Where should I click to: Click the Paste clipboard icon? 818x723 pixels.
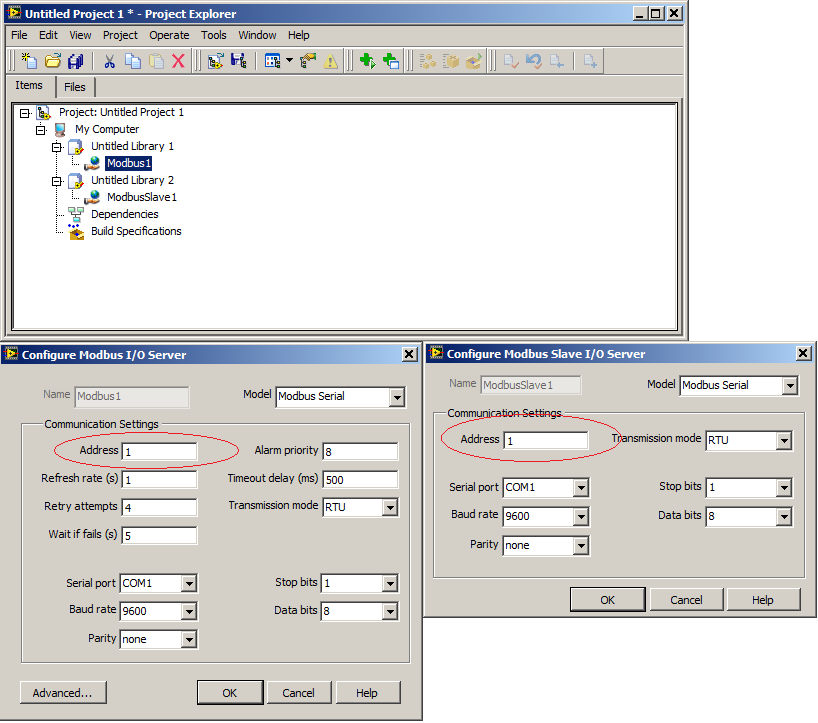click(156, 61)
